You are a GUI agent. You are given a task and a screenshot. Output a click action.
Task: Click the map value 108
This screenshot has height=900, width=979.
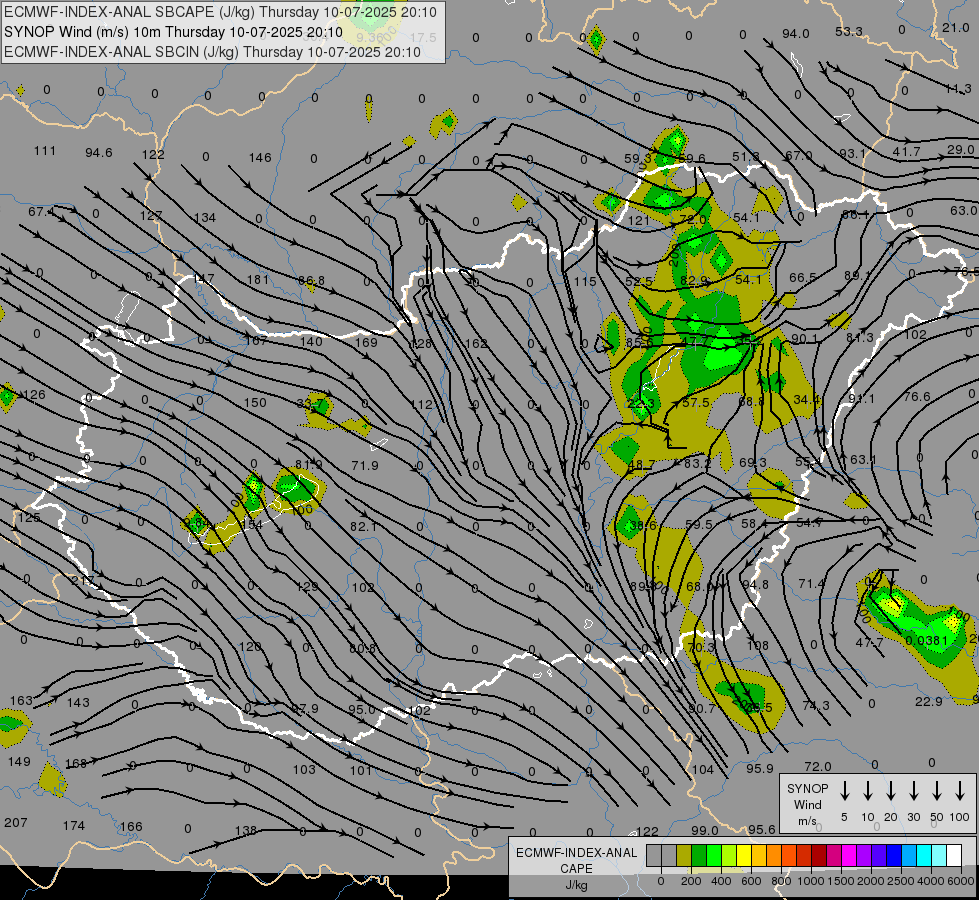pos(757,645)
